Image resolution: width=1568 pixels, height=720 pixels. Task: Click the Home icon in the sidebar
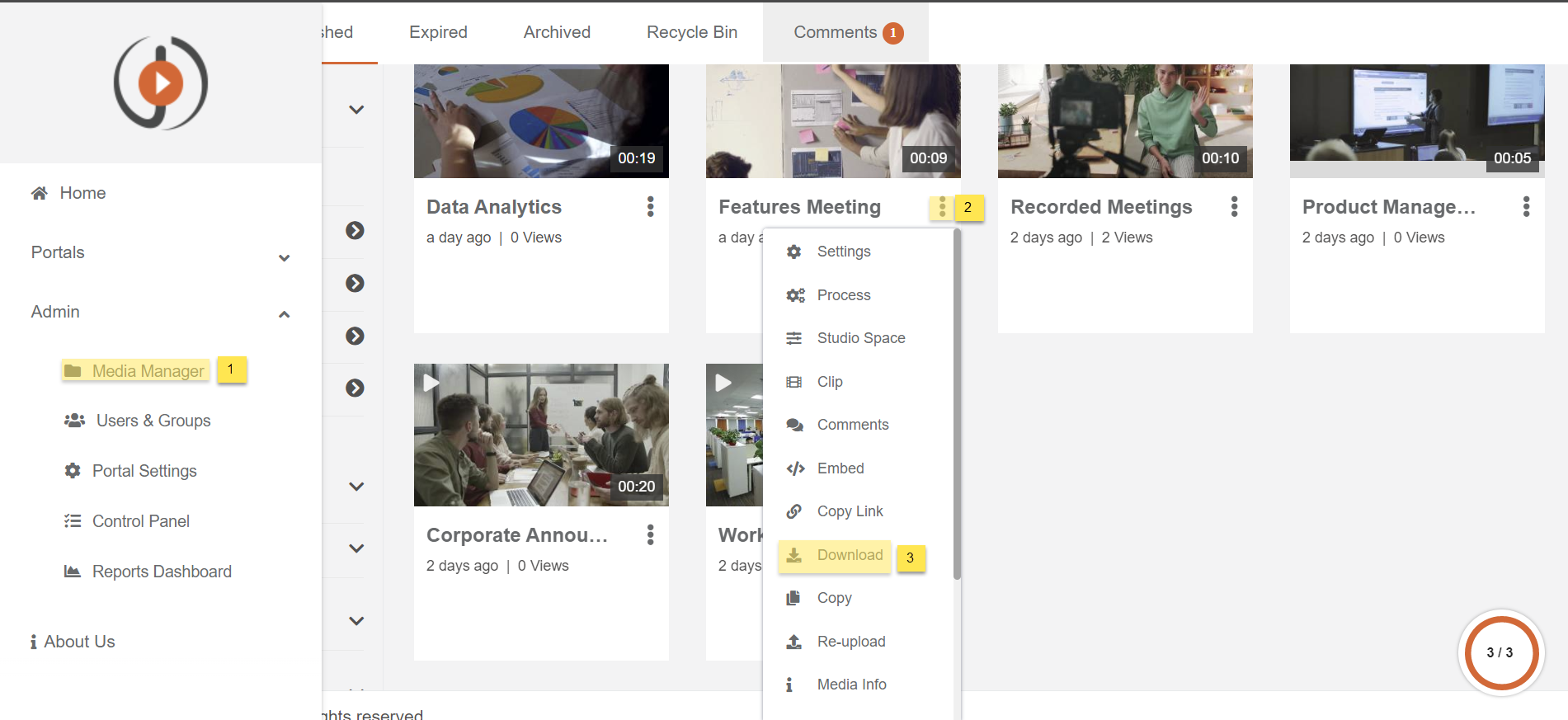point(39,193)
